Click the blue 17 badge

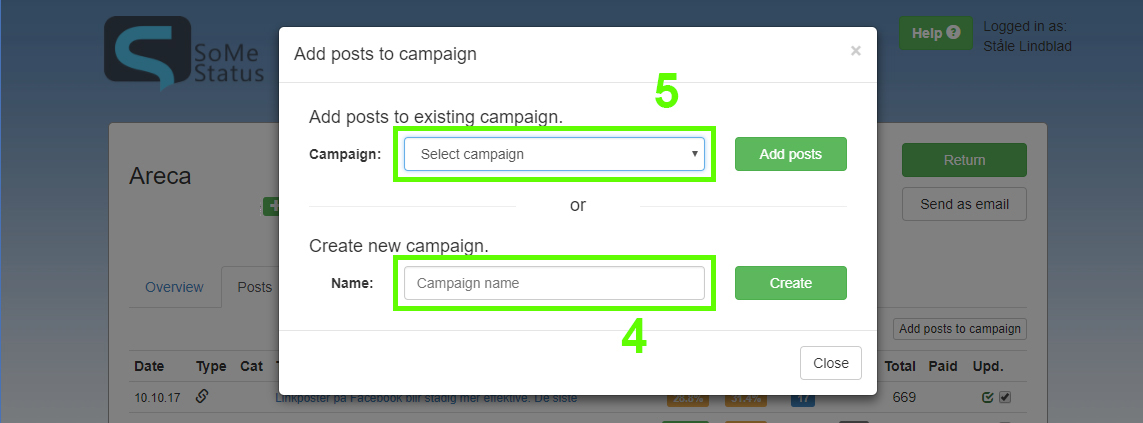pos(803,399)
